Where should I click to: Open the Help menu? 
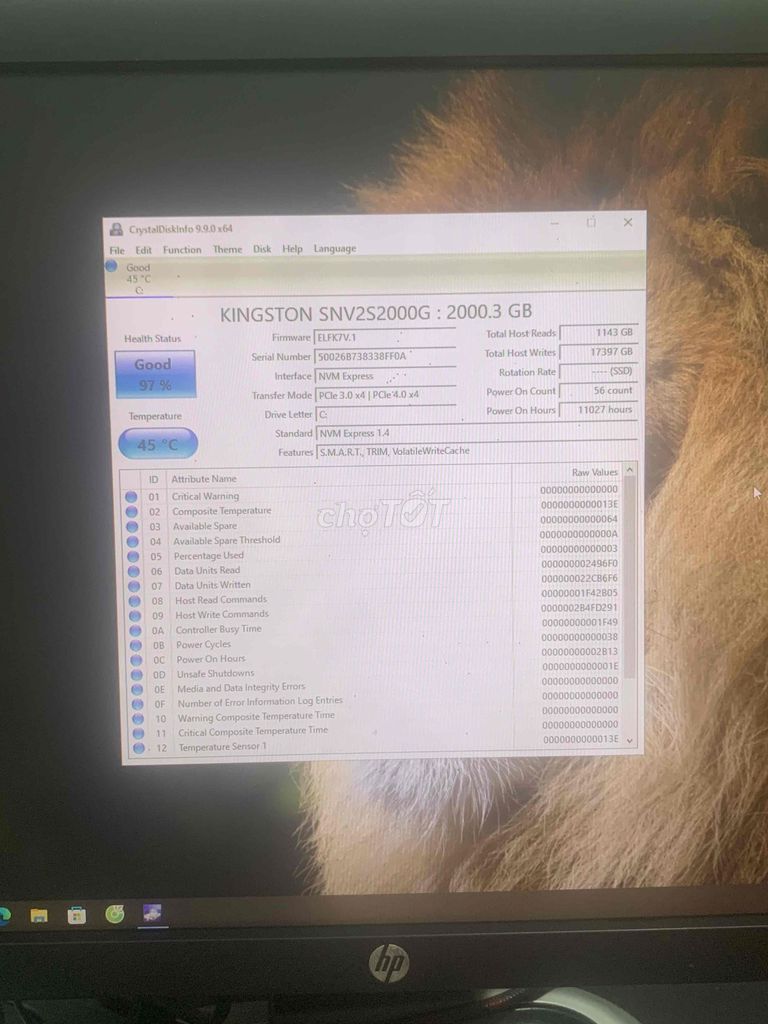[x=293, y=249]
